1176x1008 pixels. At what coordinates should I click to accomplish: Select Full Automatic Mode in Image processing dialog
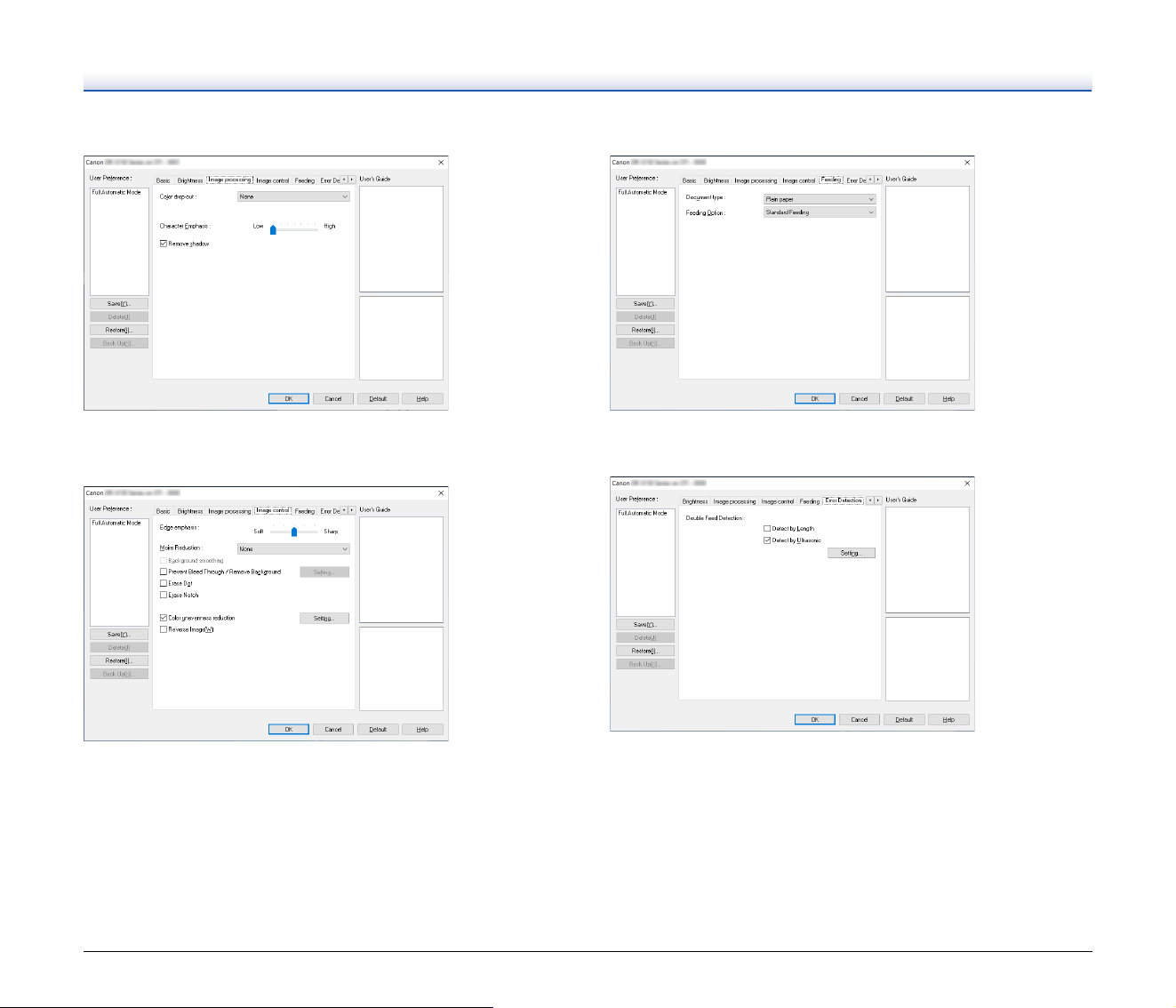tap(116, 192)
